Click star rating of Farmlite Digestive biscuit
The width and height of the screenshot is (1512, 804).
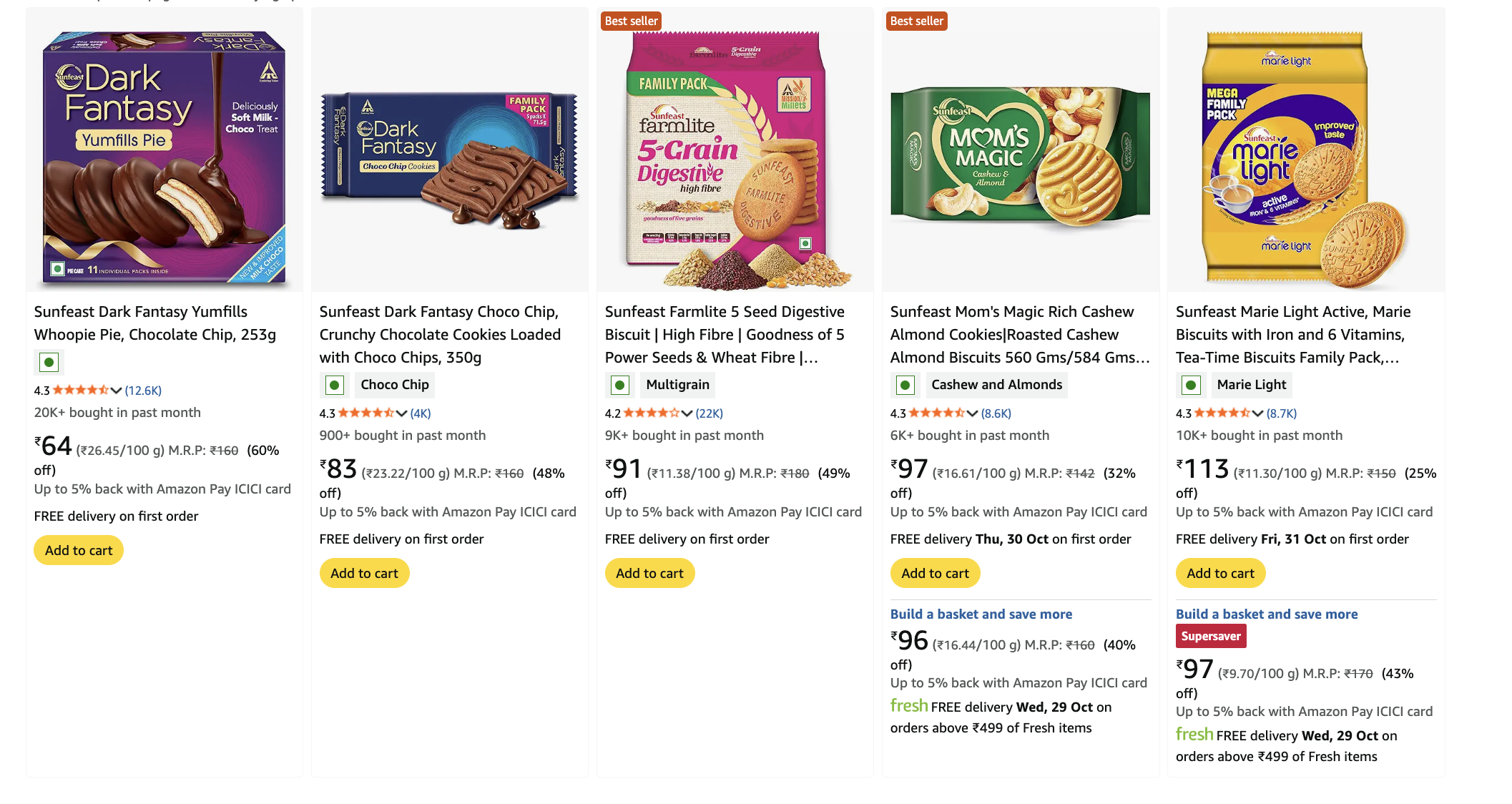click(x=651, y=413)
